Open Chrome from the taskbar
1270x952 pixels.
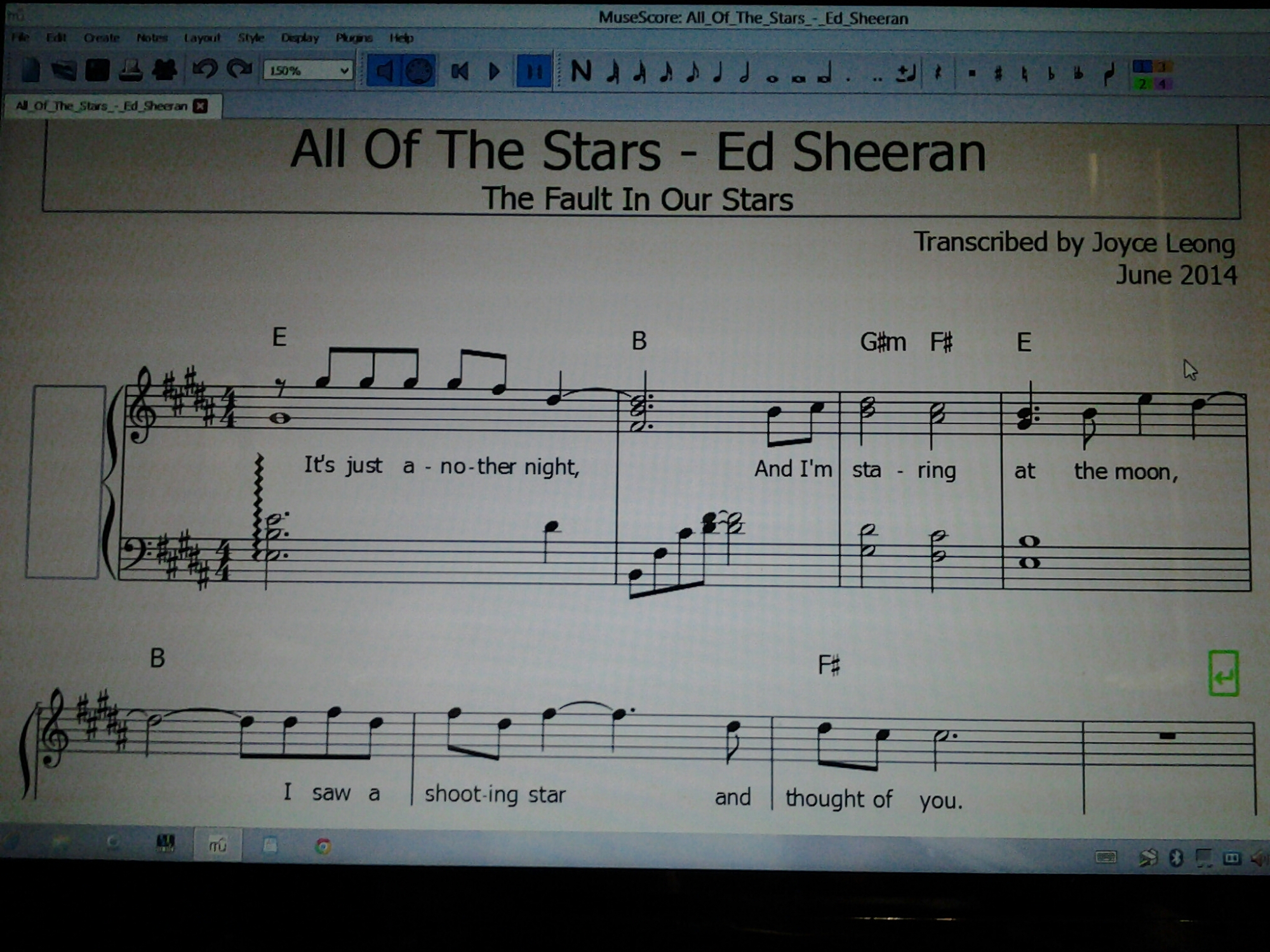323,846
